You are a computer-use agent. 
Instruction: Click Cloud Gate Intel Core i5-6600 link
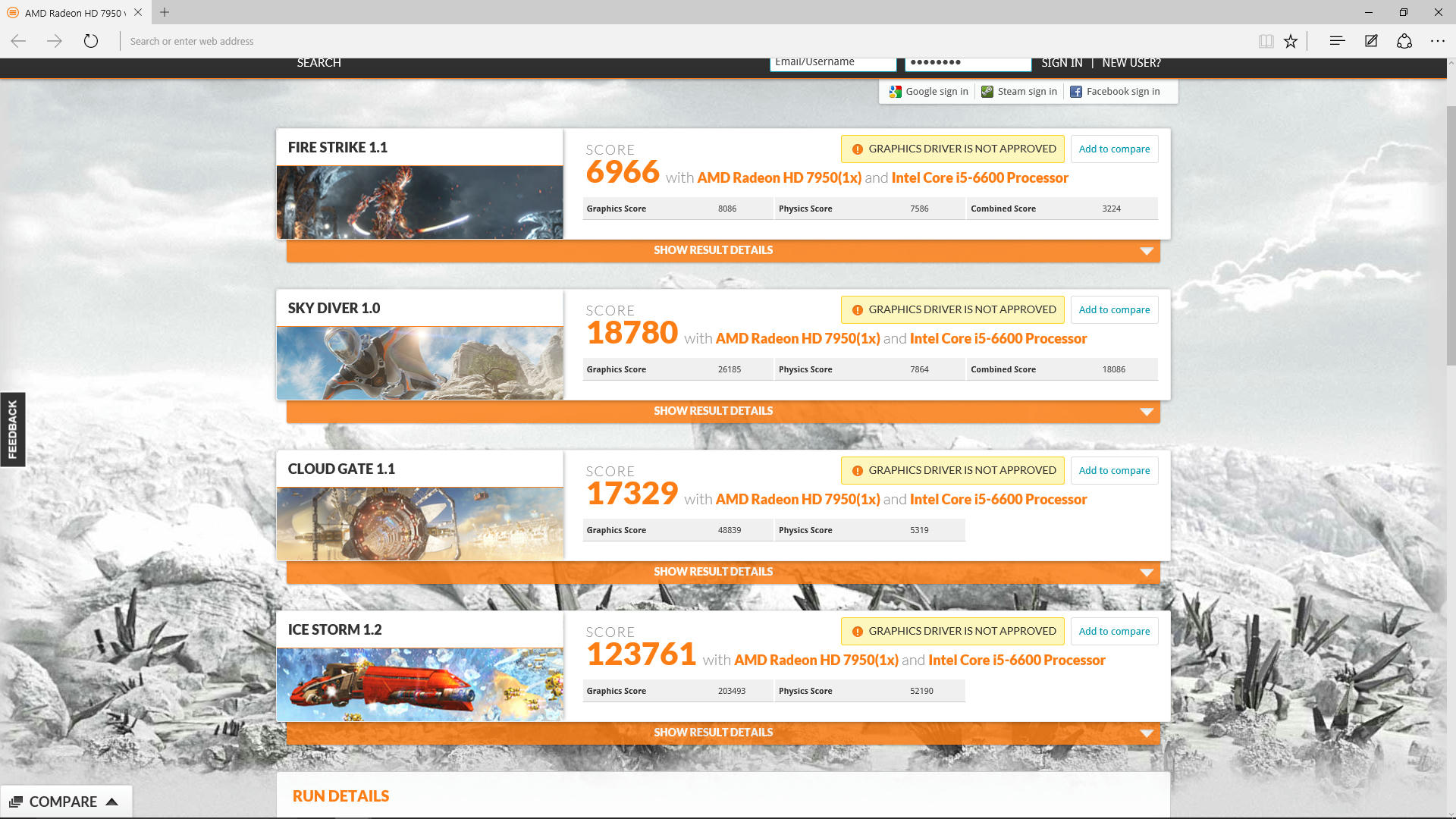tap(998, 499)
